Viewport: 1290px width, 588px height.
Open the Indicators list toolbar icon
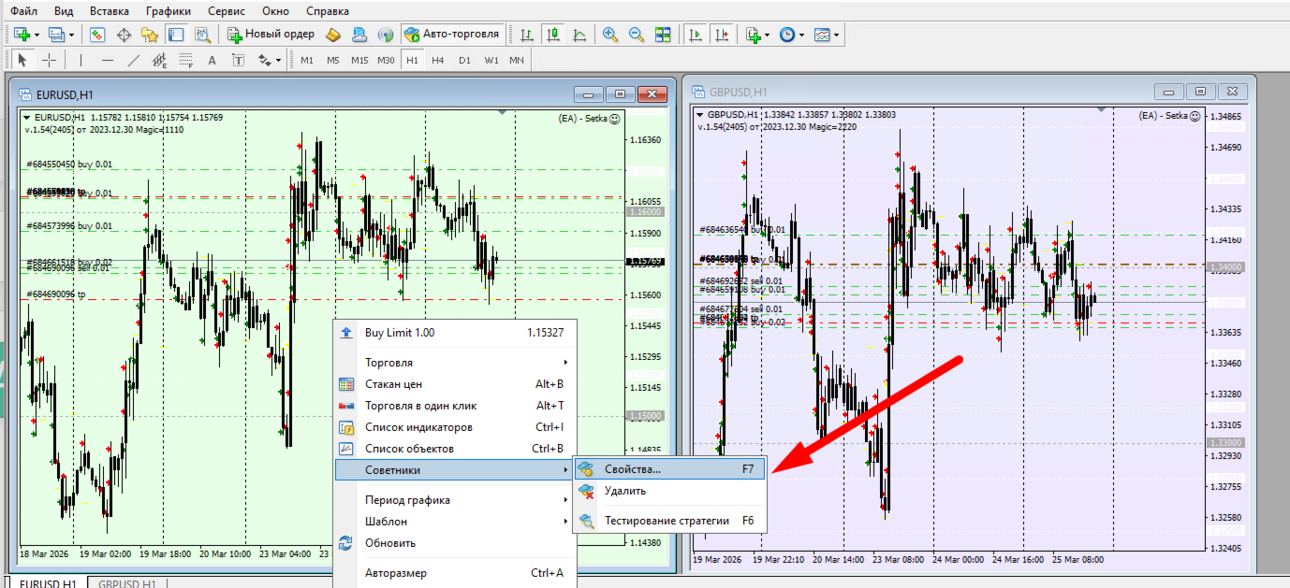coord(753,34)
